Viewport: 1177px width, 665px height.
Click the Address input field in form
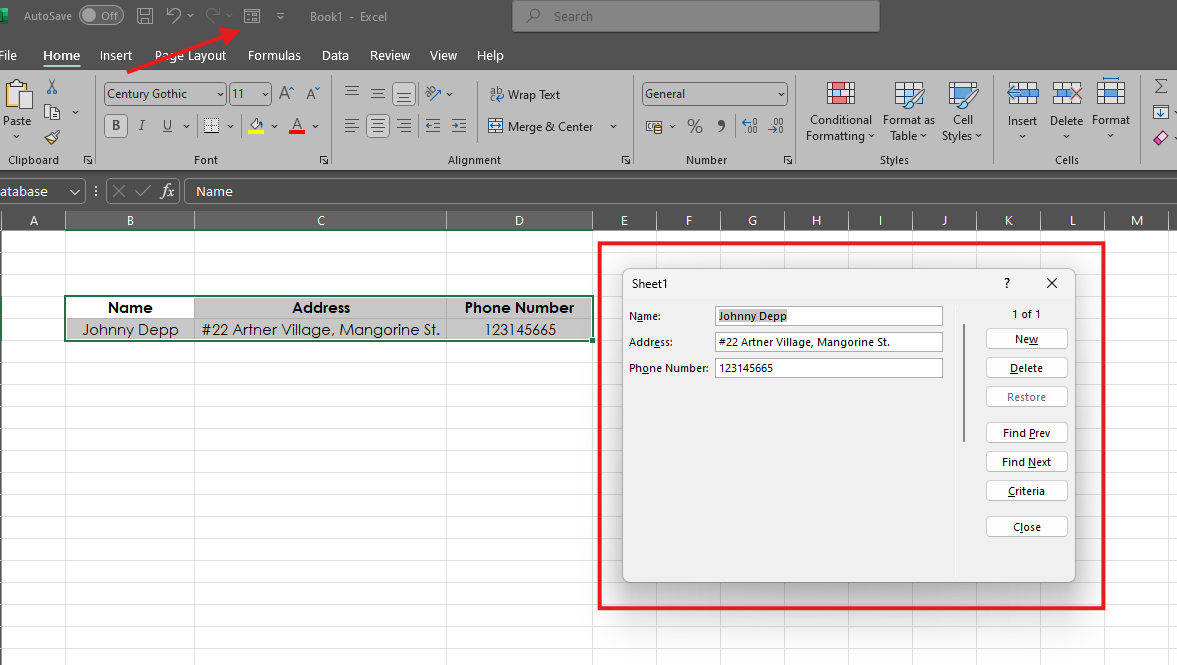828,342
